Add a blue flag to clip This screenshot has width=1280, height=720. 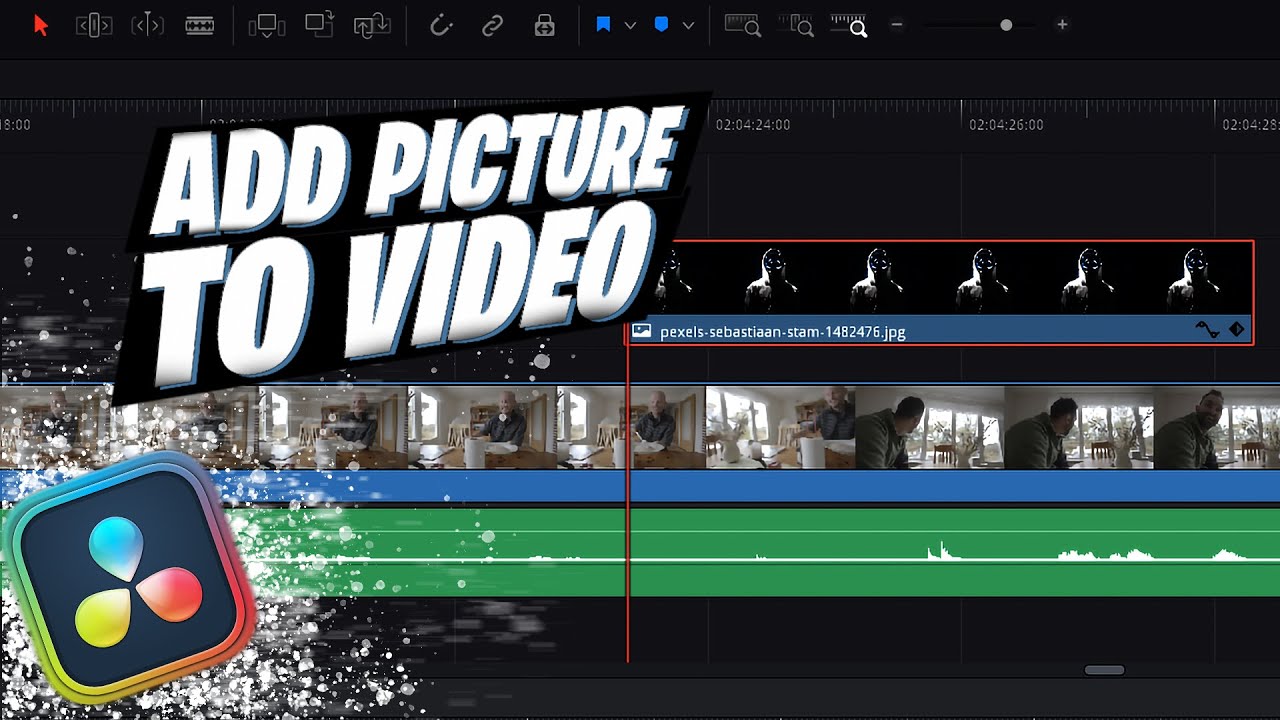click(603, 25)
